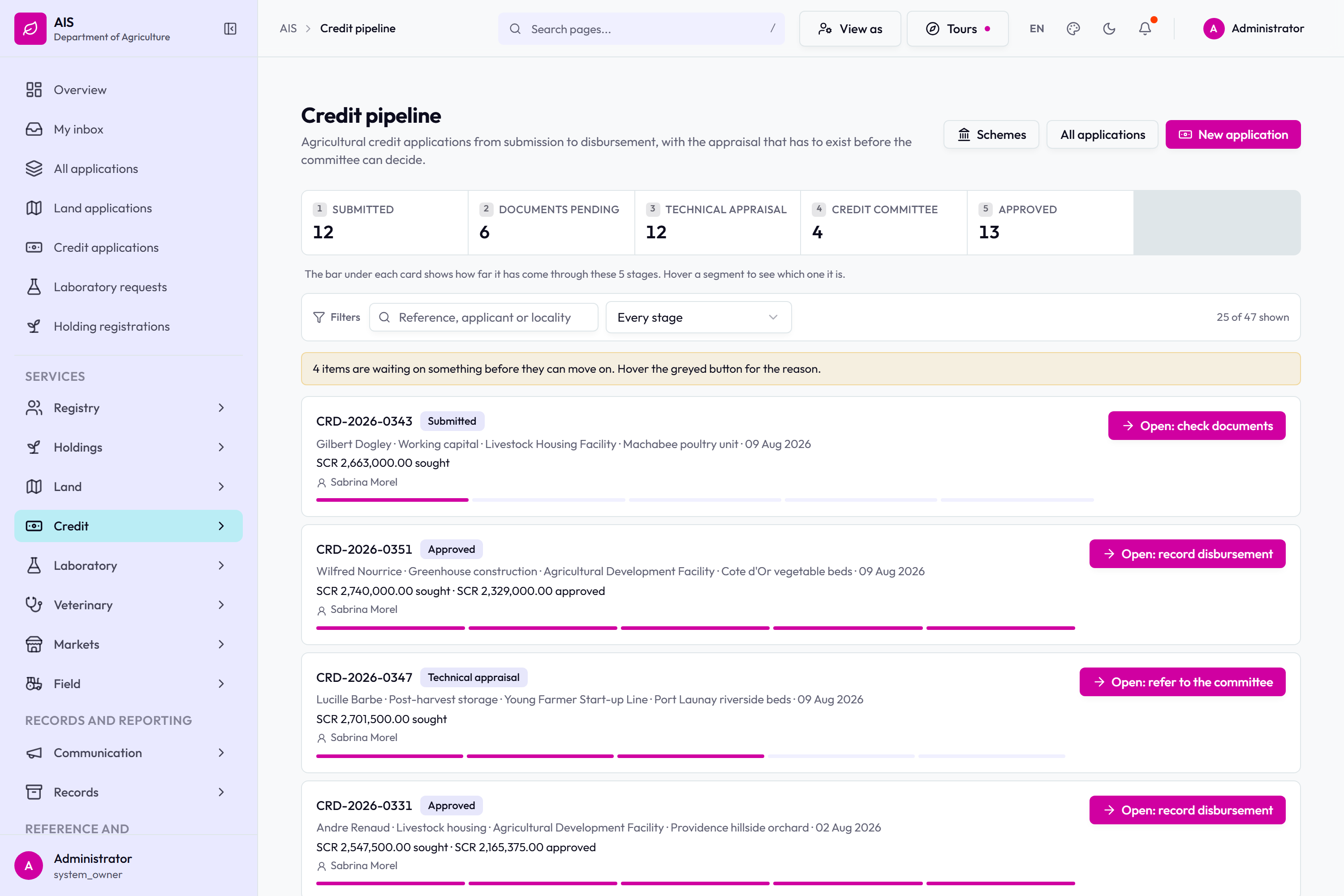Viewport: 1344px width, 896px height.
Task: Focus the Reference, applicant or locality field
Action: [x=483, y=317]
